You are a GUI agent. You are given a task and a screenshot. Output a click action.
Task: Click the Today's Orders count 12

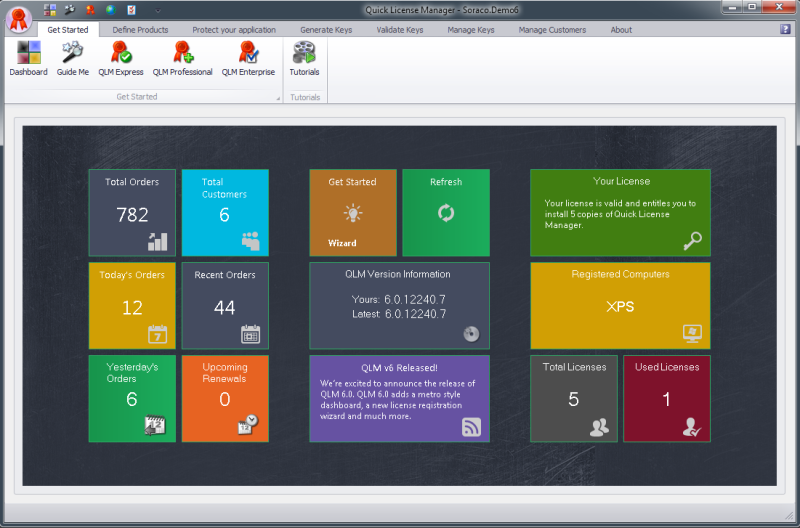point(132,307)
